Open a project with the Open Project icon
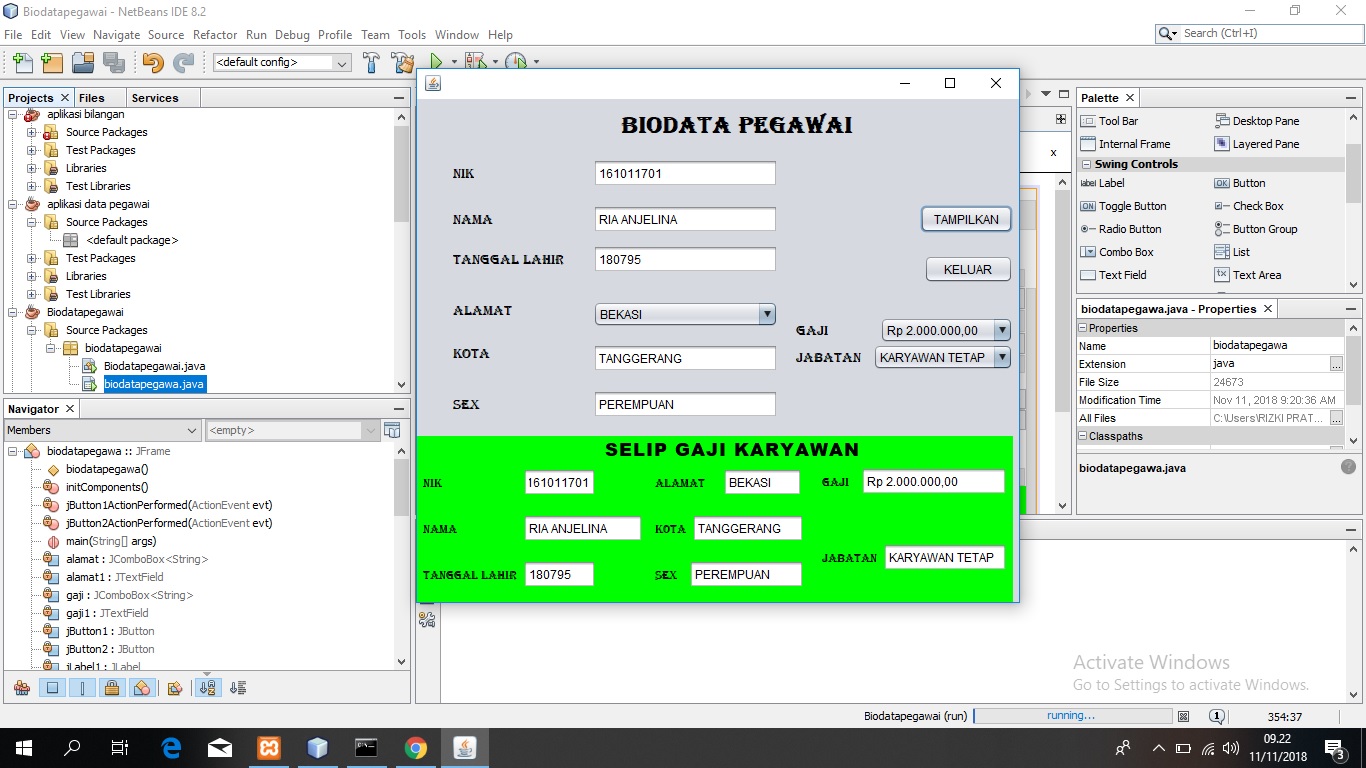The width and height of the screenshot is (1366, 768). [x=84, y=62]
